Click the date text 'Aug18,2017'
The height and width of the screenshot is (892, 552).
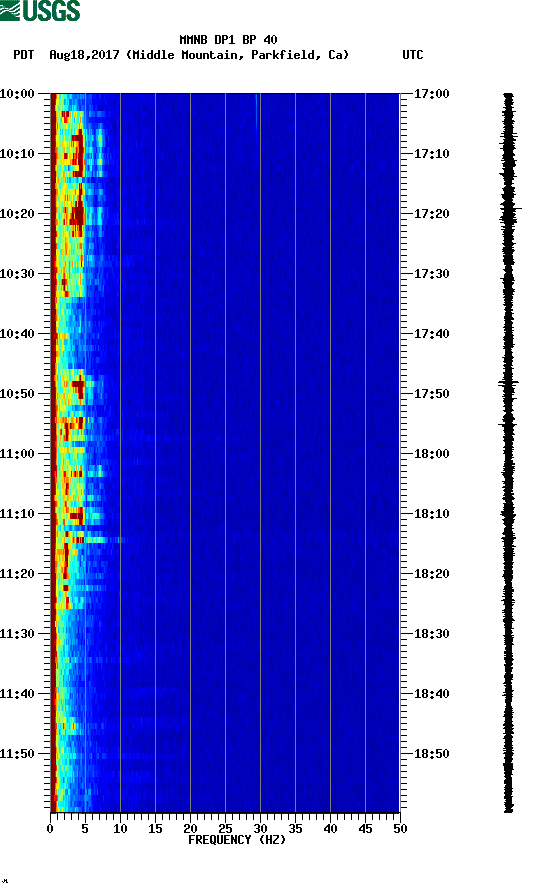(84, 55)
